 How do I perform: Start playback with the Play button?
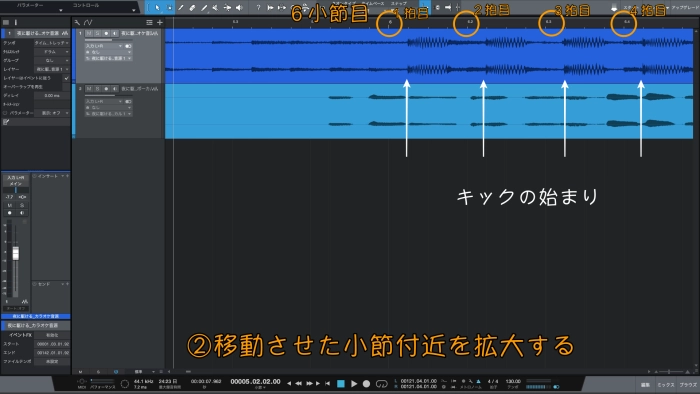[354, 383]
